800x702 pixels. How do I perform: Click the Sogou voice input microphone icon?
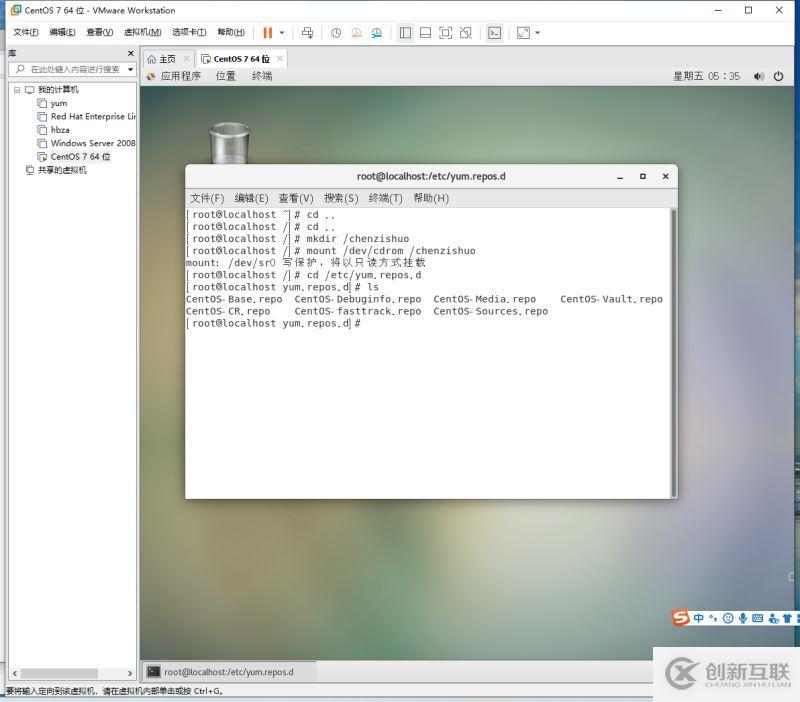[743, 618]
